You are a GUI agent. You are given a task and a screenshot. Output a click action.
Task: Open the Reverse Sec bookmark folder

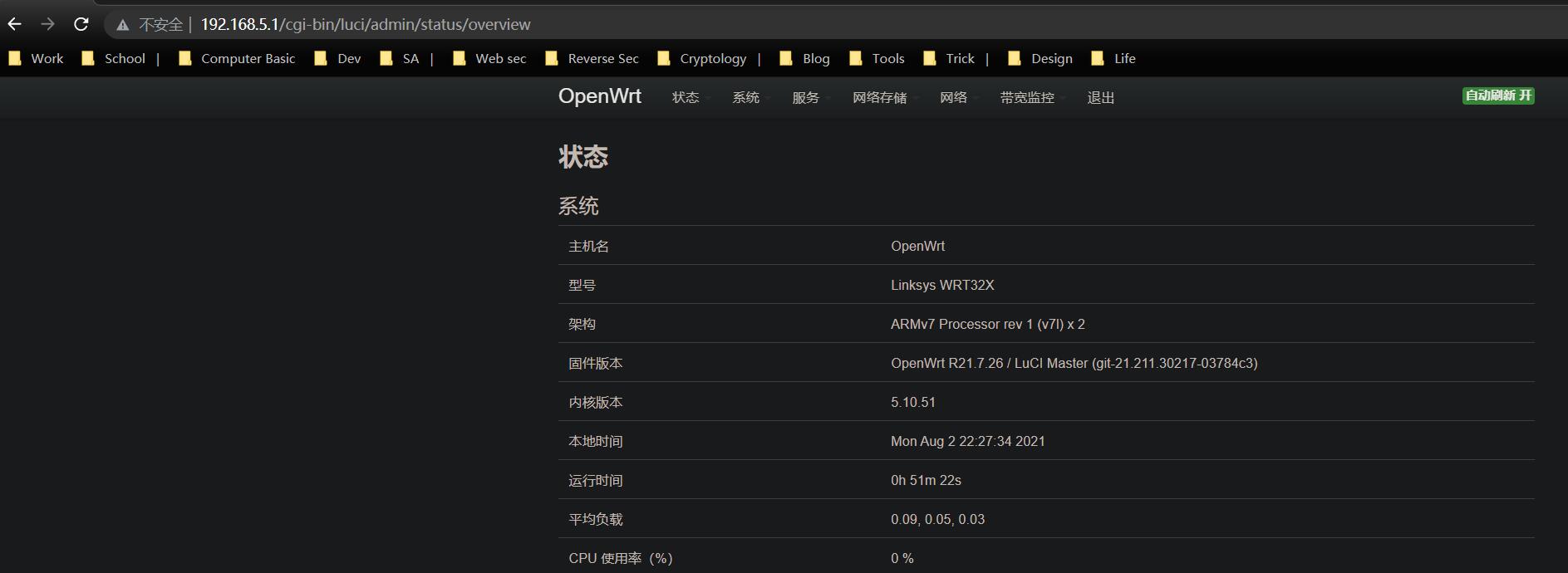(592, 58)
